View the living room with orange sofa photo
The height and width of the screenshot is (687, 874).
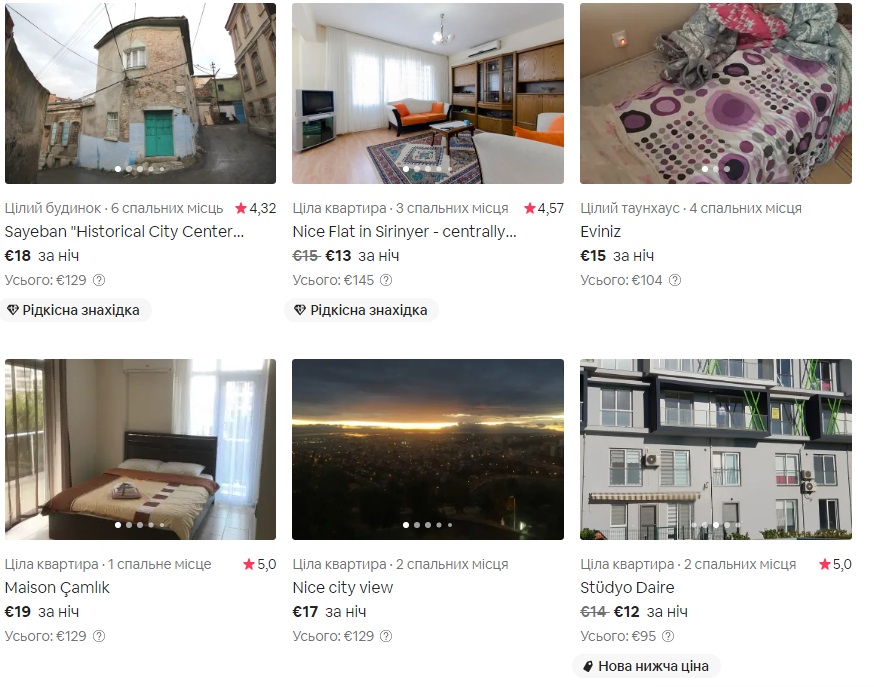[x=428, y=93]
